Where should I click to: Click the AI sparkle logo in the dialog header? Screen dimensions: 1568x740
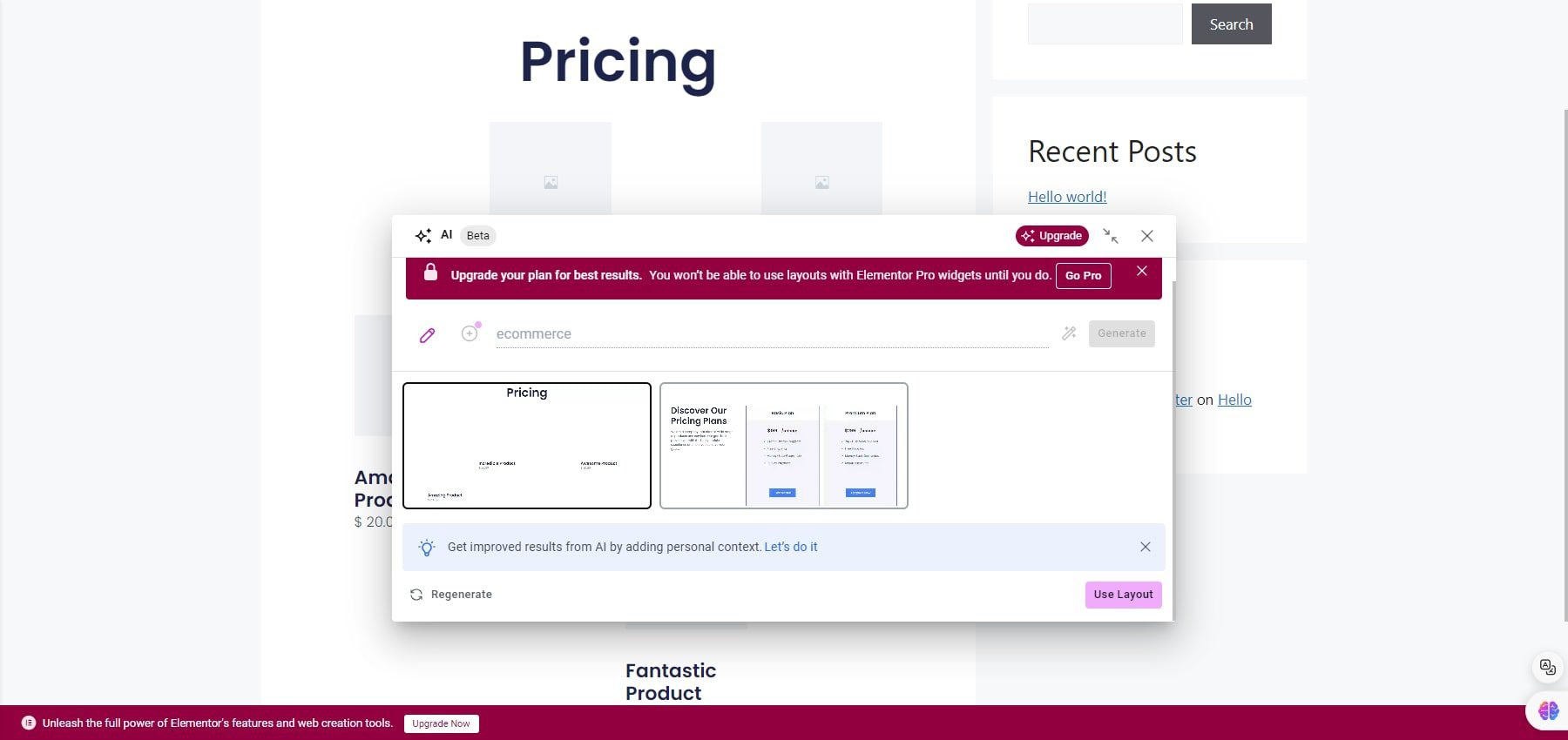[x=423, y=235]
